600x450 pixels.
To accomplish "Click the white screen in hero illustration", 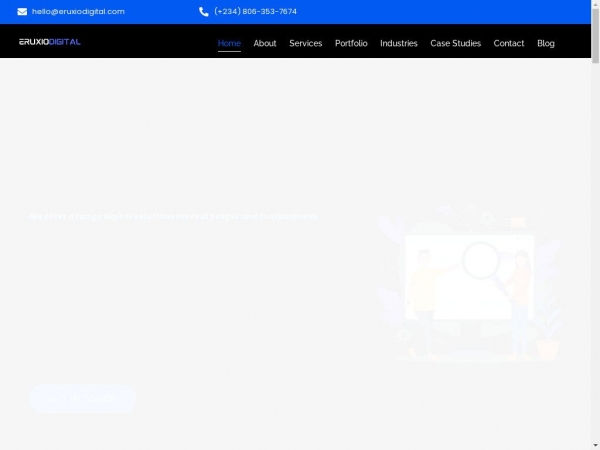I will (x=470, y=300).
